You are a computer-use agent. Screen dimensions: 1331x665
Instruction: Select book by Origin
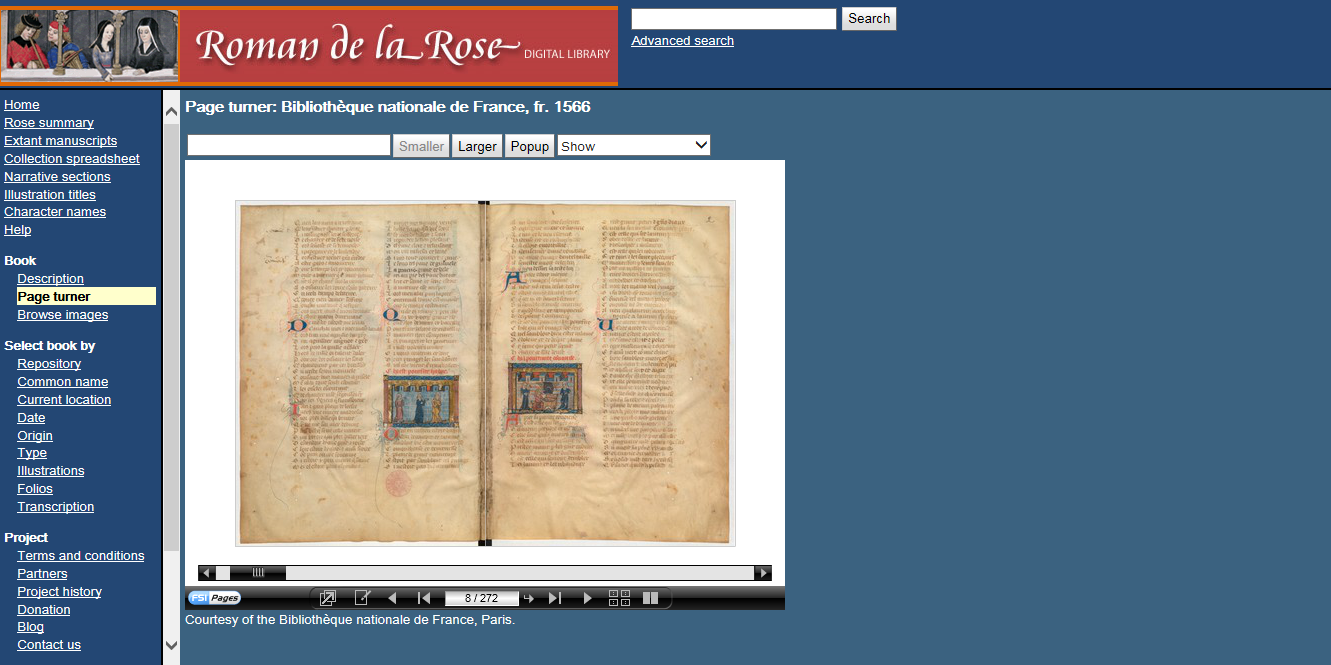pos(35,436)
